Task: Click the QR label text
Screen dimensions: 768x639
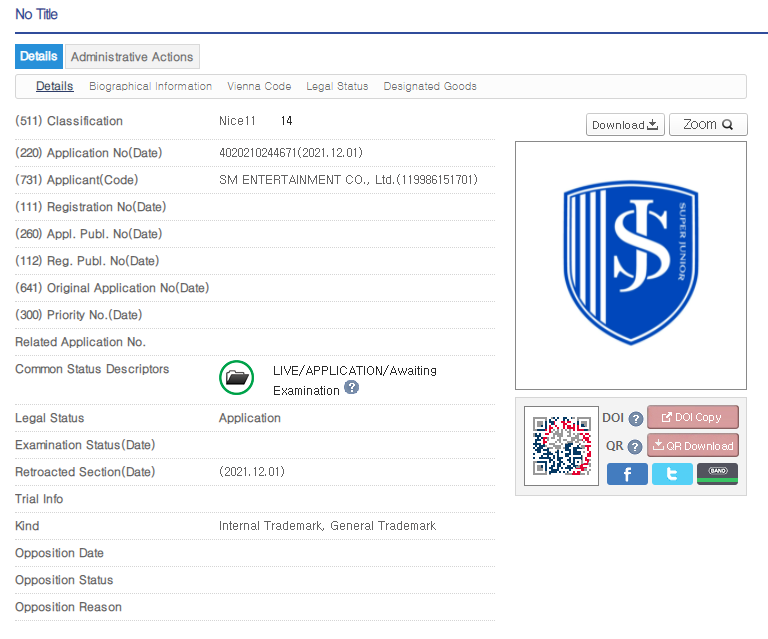Action: pos(615,446)
